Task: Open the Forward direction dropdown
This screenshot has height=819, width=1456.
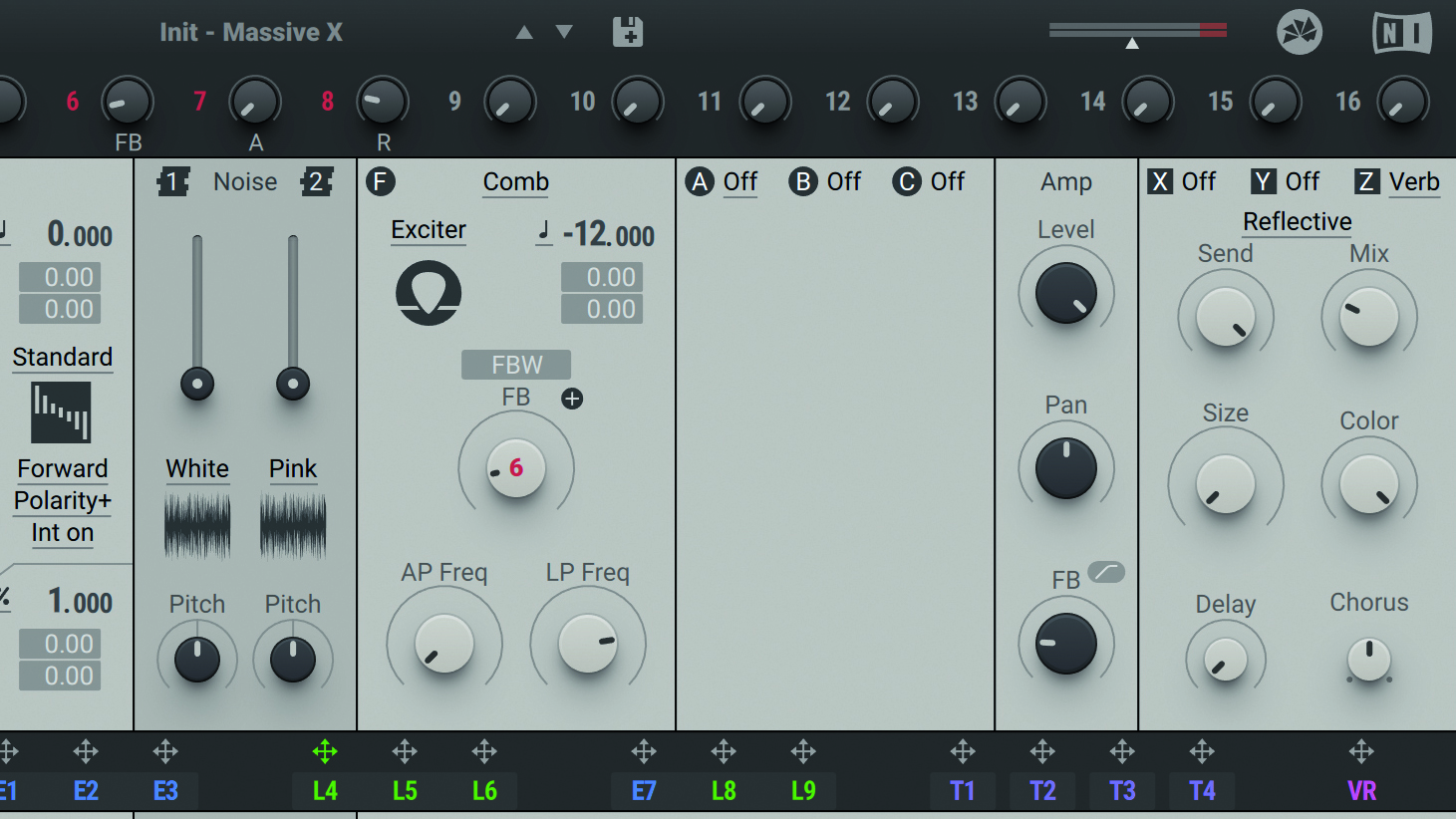Action: point(62,469)
